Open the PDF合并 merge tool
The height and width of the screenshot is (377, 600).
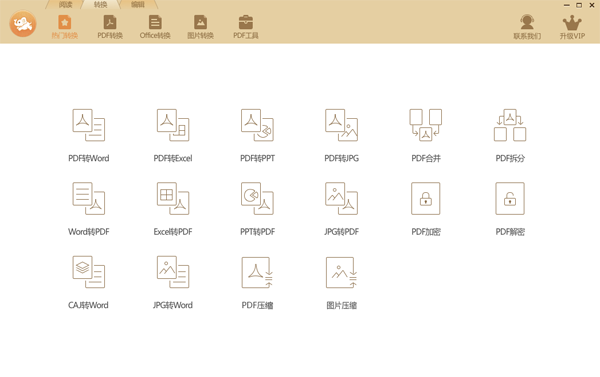click(426, 125)
